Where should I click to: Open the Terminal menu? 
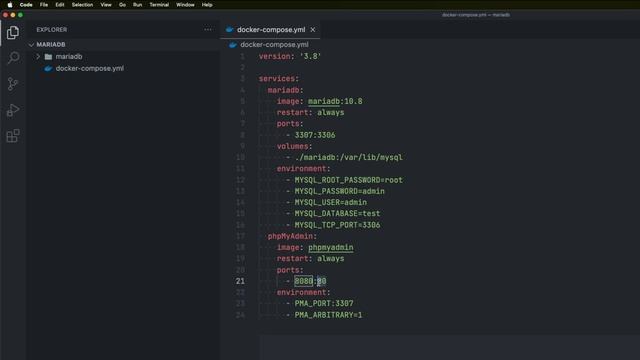click(159, 5)
